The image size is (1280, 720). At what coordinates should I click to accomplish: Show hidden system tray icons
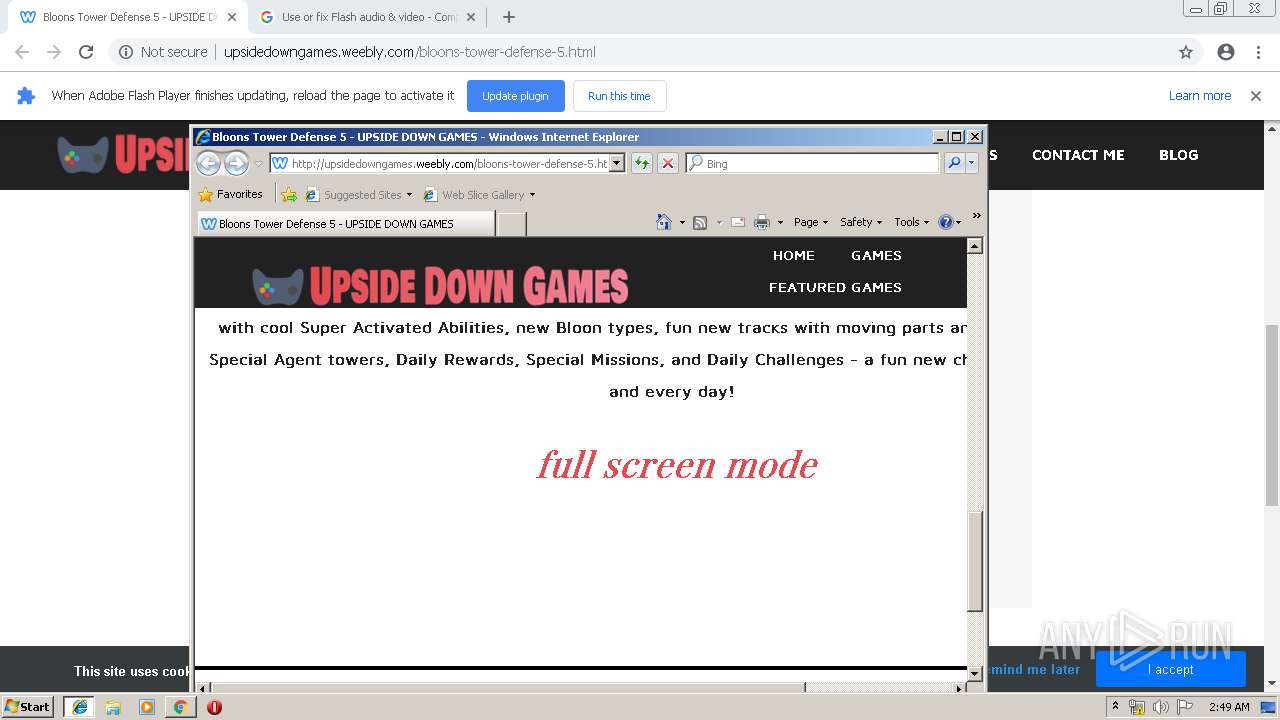[x=1115, y=707]
